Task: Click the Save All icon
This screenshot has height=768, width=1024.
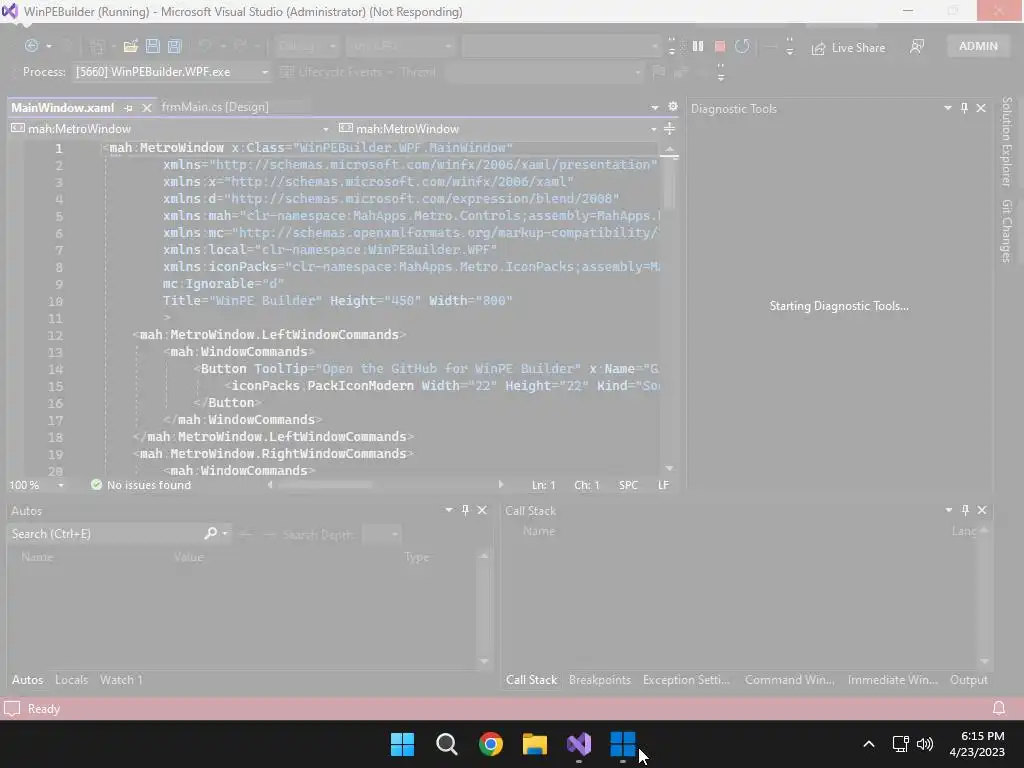Action: coord(174,46)
